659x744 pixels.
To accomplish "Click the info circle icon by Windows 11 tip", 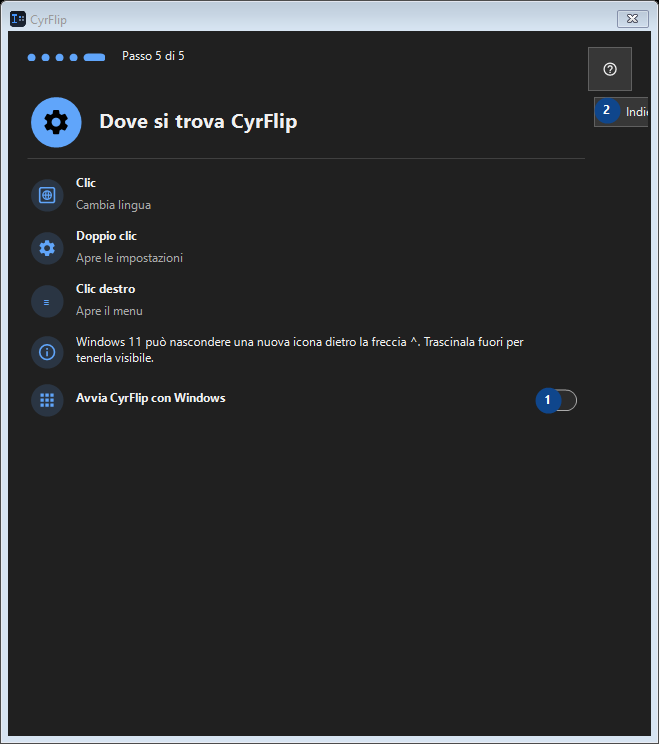I will tap(47, 352).
